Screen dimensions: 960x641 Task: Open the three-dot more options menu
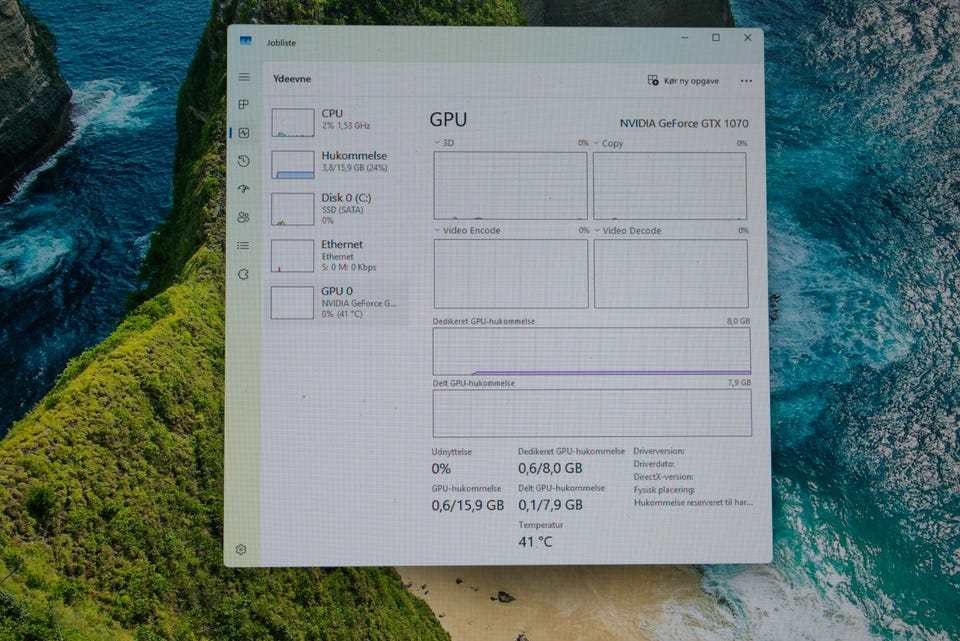(x=746, y=81)
